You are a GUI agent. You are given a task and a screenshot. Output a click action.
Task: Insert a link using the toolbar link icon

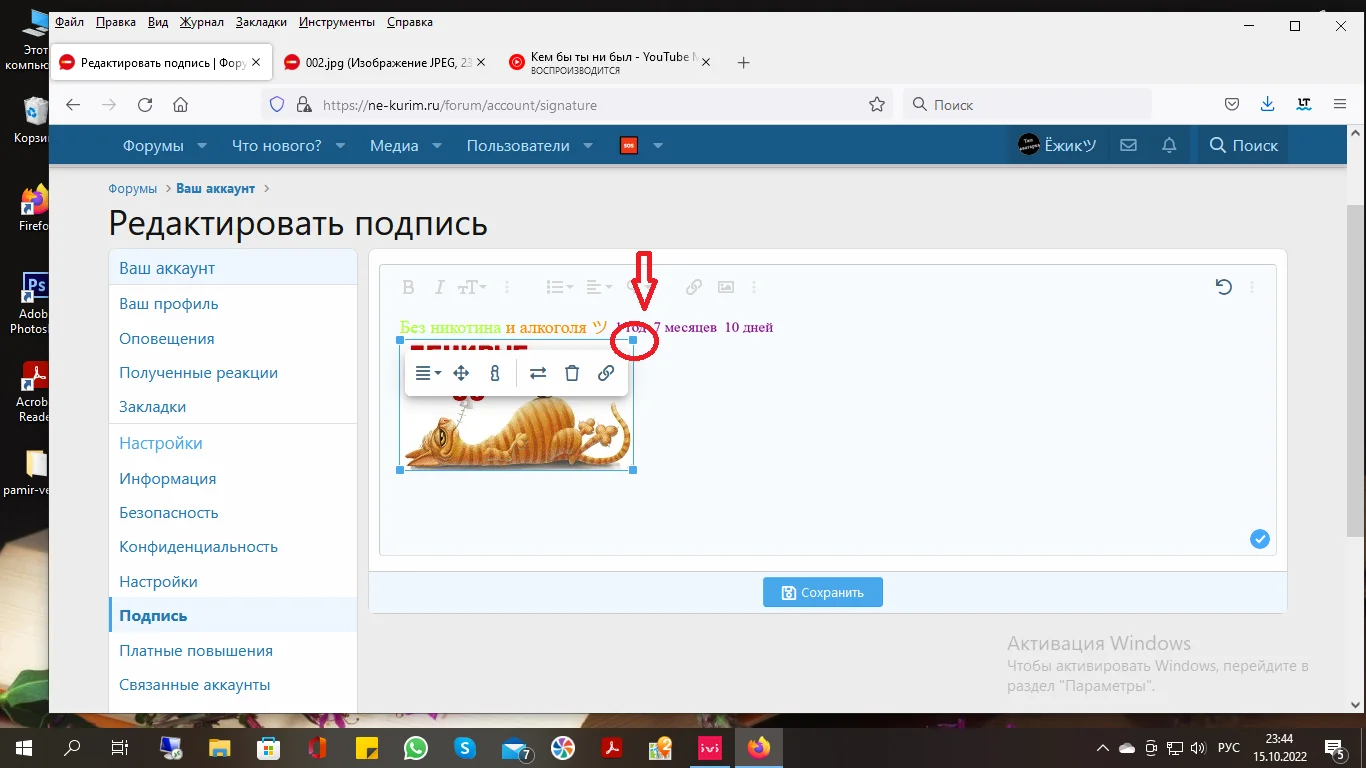[693, 287]
